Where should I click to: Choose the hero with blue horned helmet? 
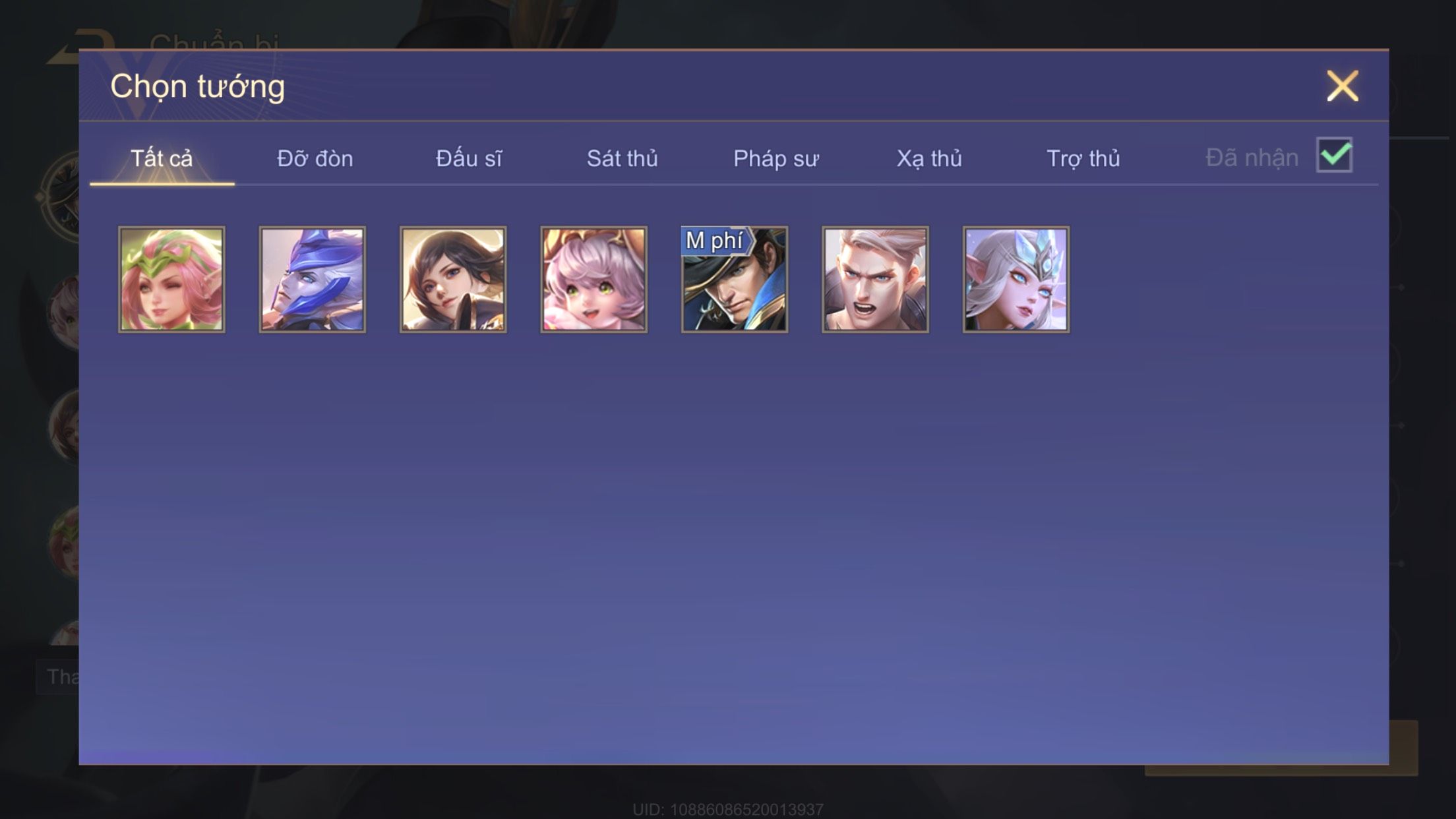point(312,279)
